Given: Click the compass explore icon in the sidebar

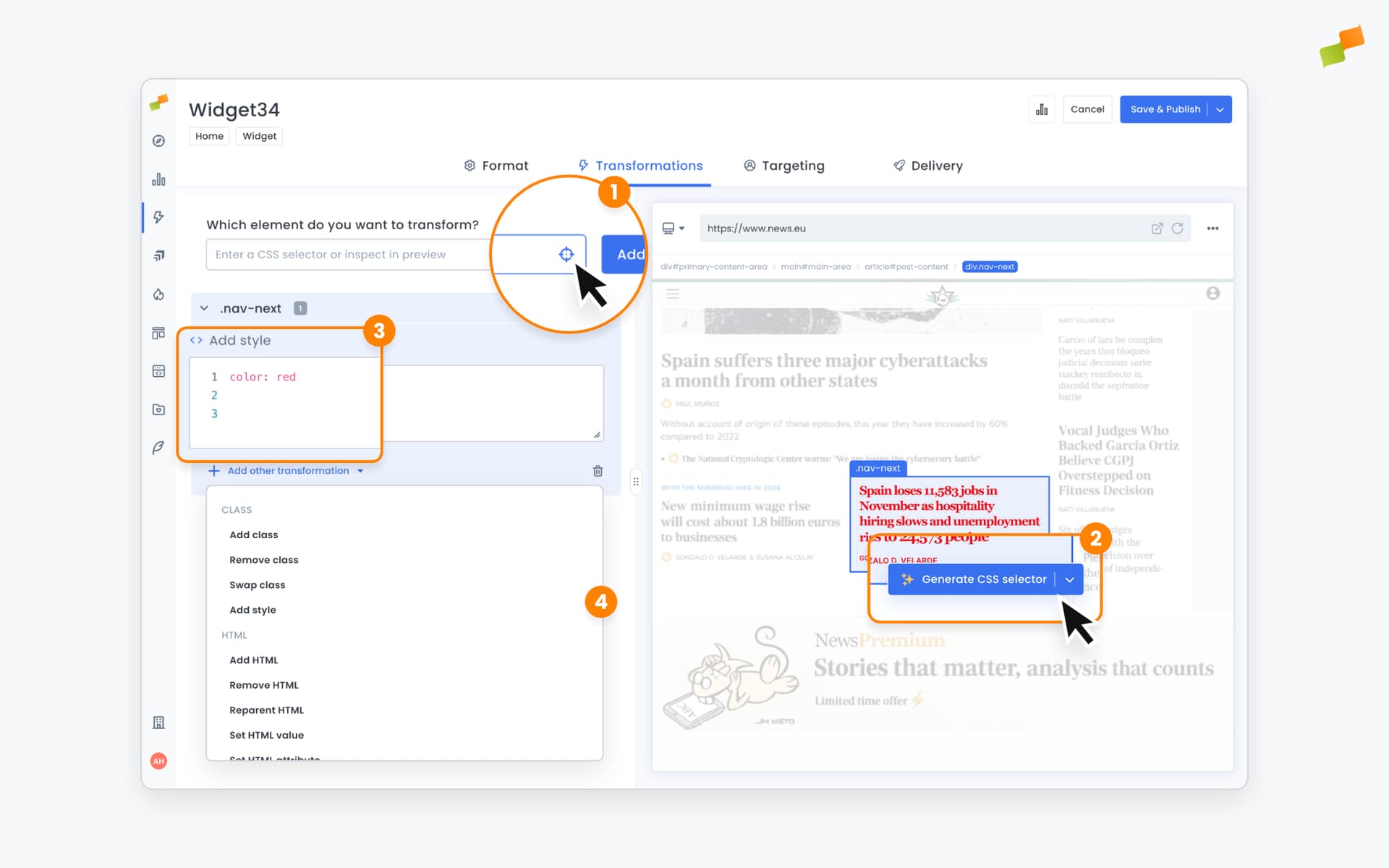Looking at the screenshot, I should coord(158,141).
